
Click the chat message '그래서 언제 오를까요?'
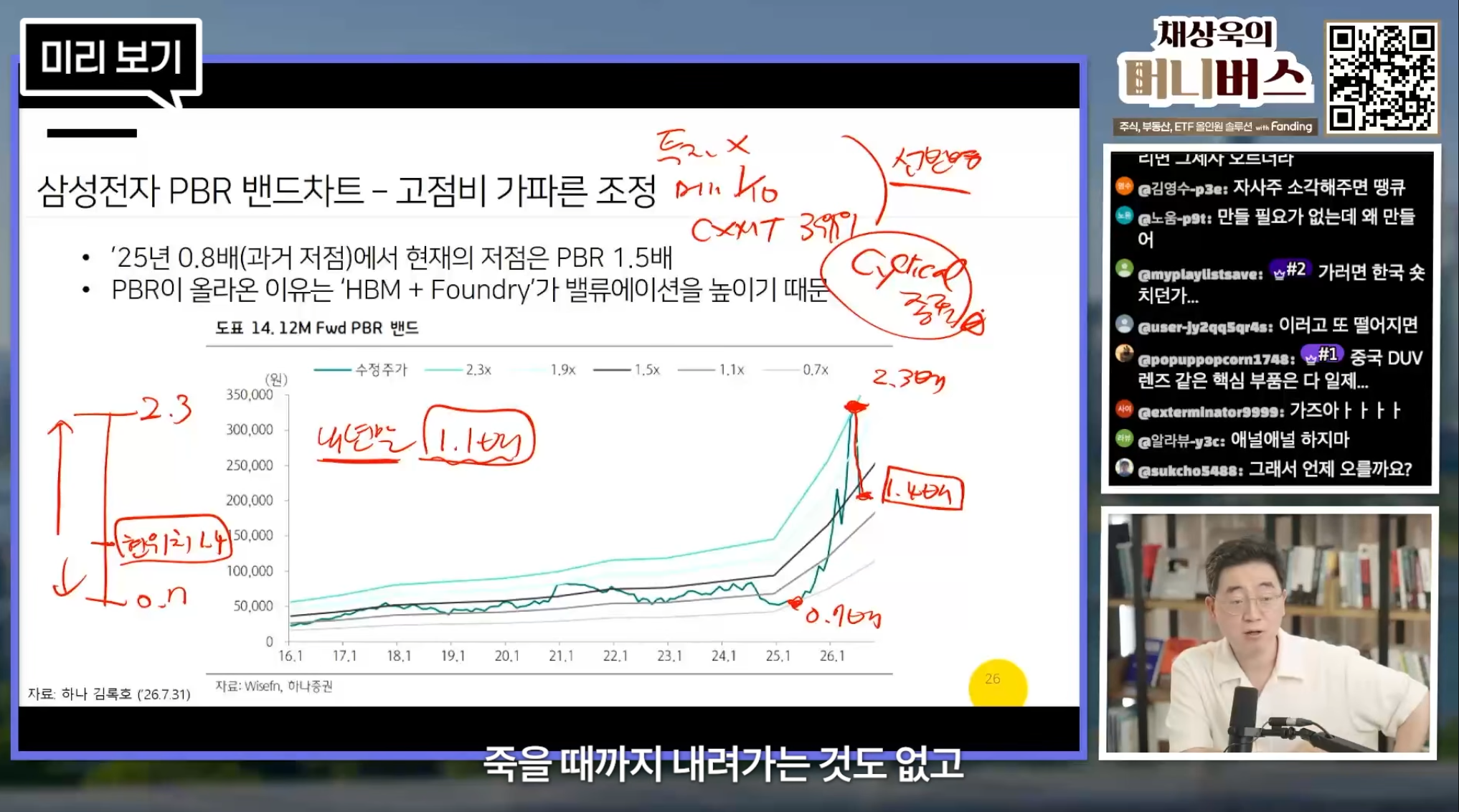click(1331, 469)
